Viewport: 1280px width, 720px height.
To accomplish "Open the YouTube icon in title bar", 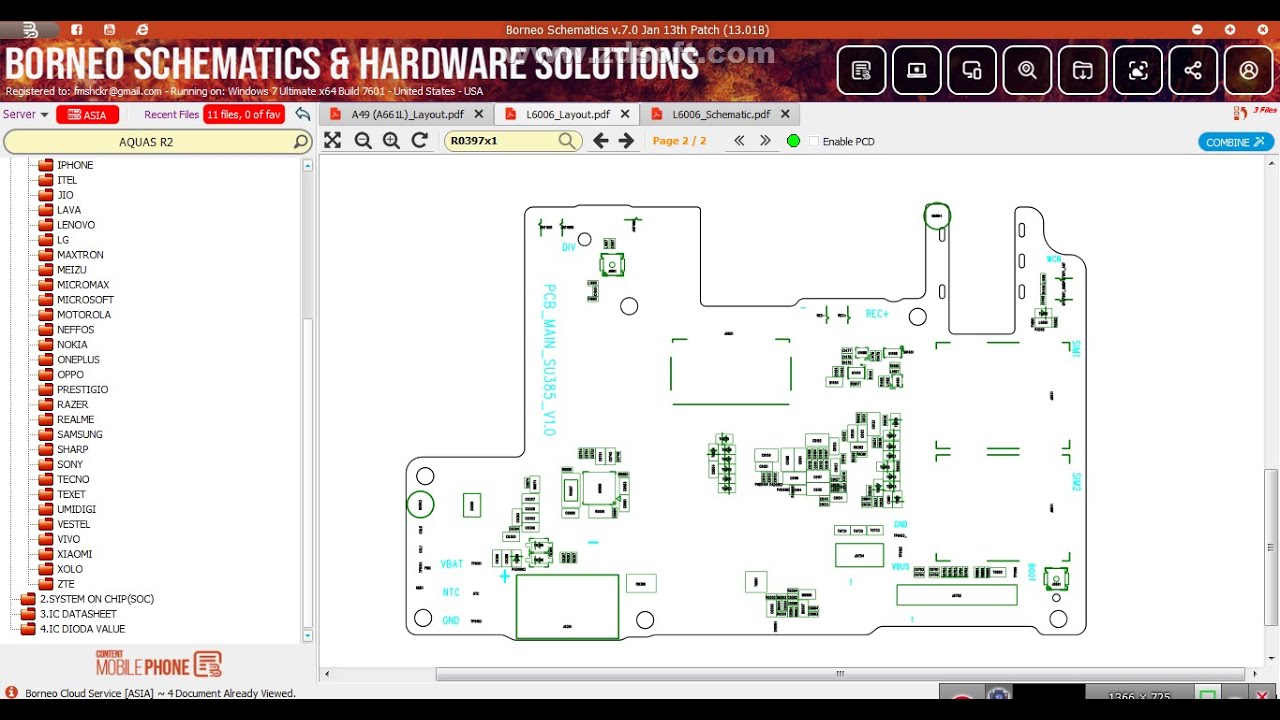I will 109,30.
